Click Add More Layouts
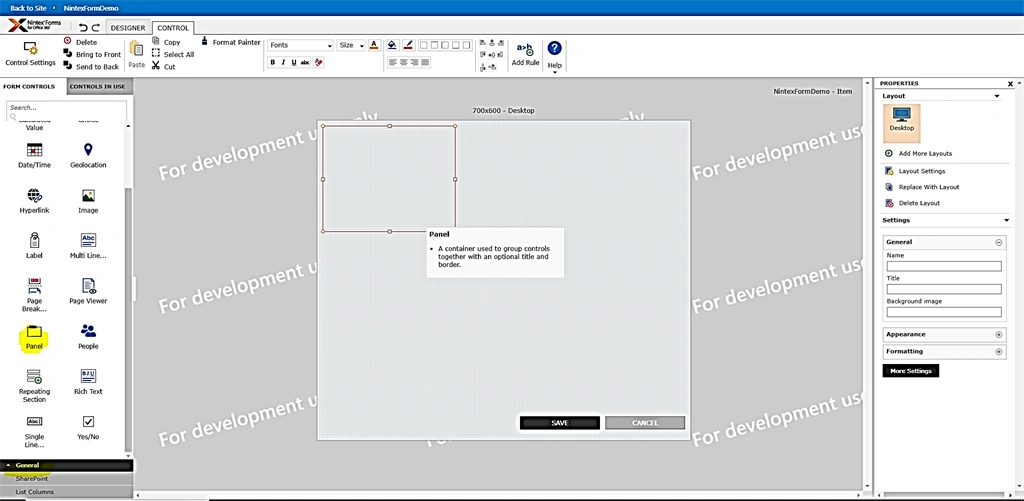Screen dimensions: 1024x501 918,154
